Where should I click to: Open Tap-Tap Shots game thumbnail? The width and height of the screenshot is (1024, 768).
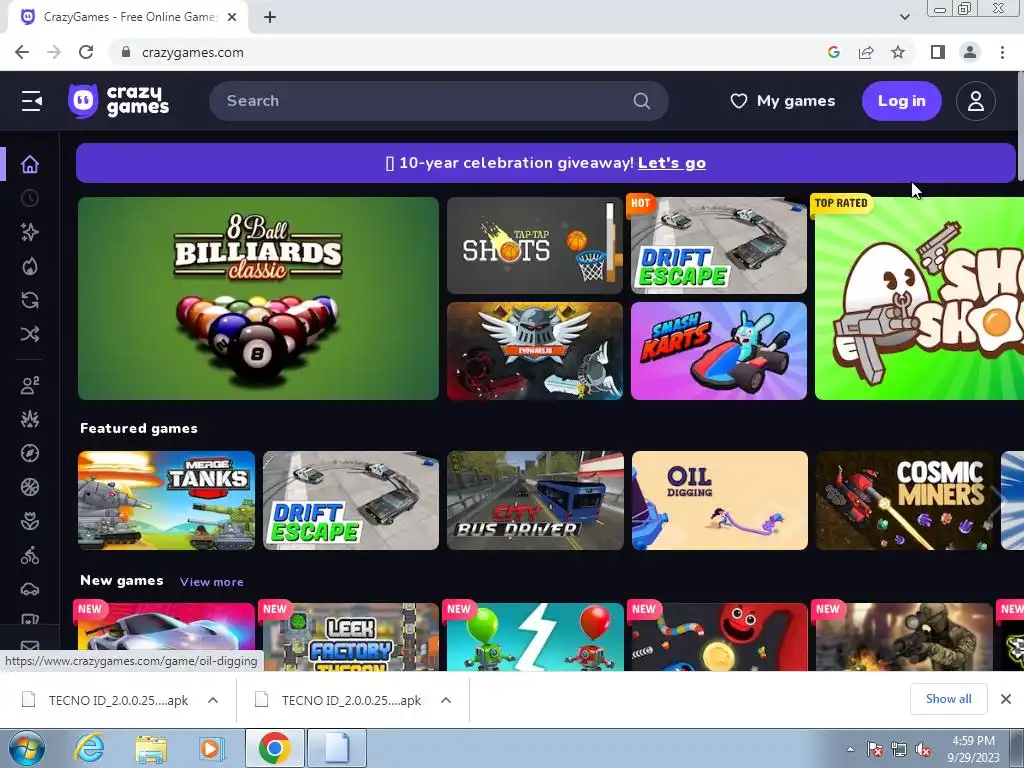point(535,246)
